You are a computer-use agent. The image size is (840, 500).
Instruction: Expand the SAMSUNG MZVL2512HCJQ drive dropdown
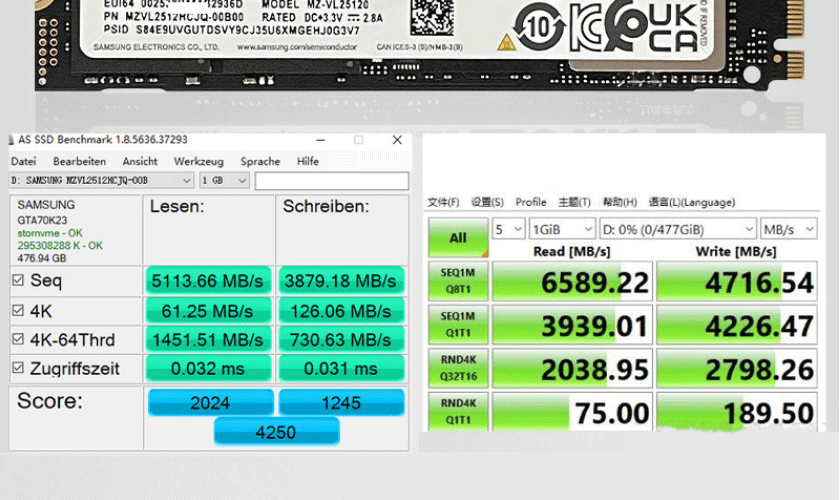(102, 181)
